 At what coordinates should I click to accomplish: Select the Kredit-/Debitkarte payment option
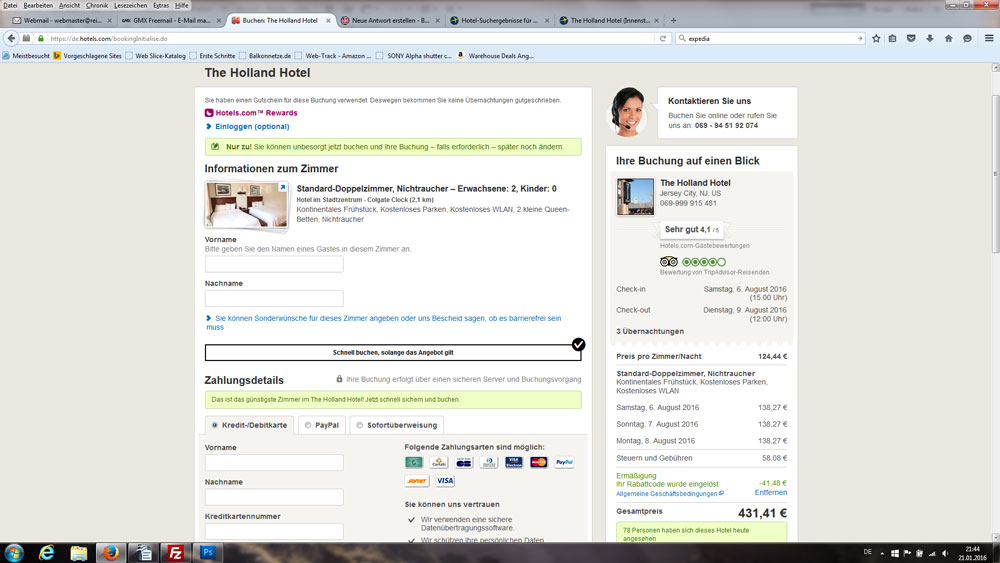(x=214, y=425)
